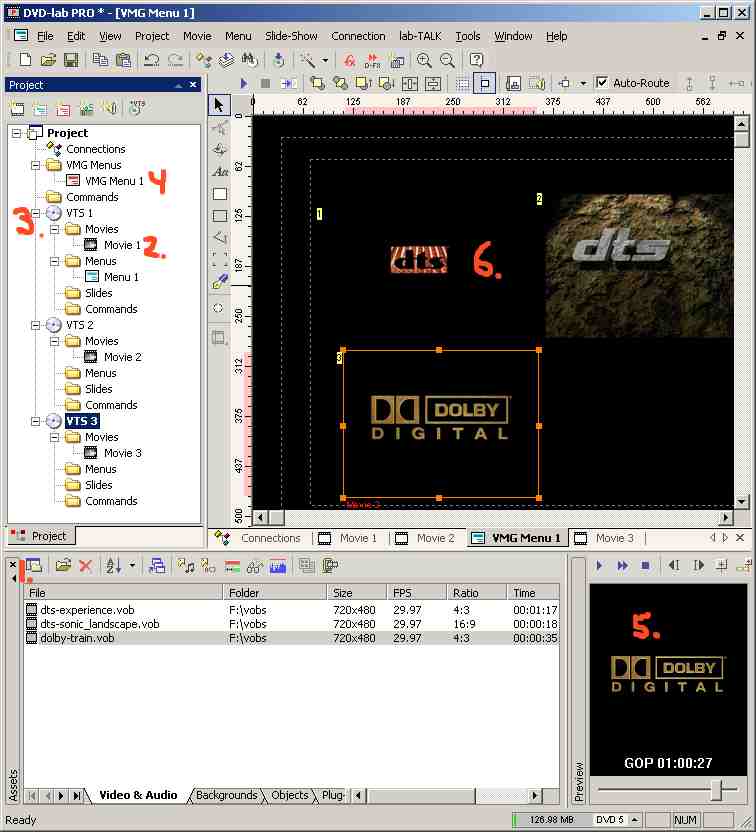Screen dimensions: 756x832
Task: Select the text tool in menu toolbox
Action: click(x=220, y=171)
